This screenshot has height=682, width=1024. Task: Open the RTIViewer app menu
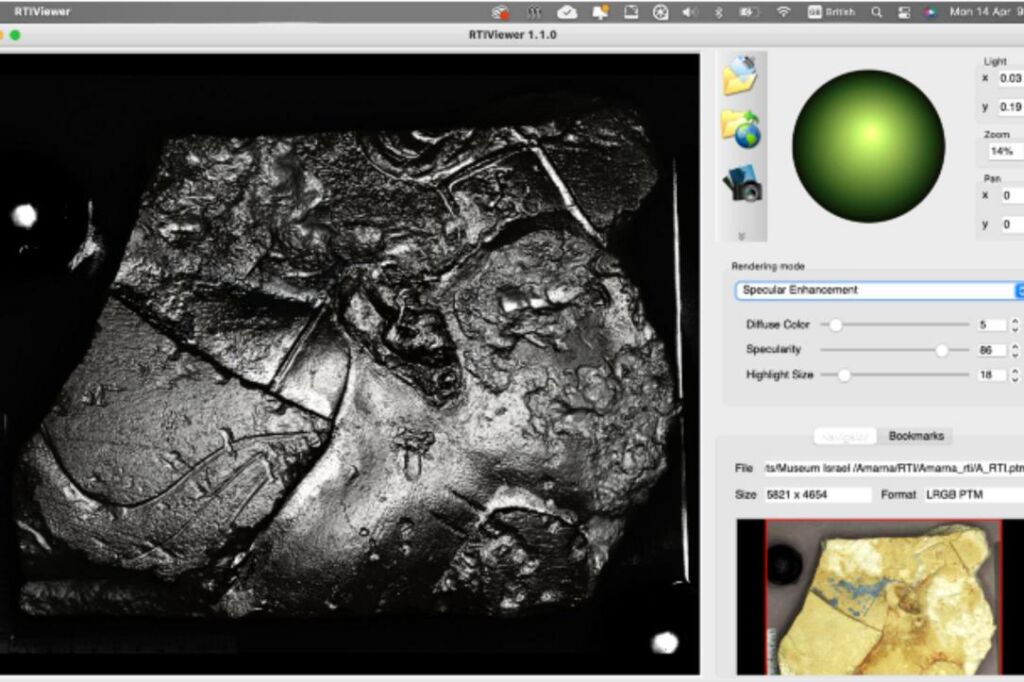(42, 12)
